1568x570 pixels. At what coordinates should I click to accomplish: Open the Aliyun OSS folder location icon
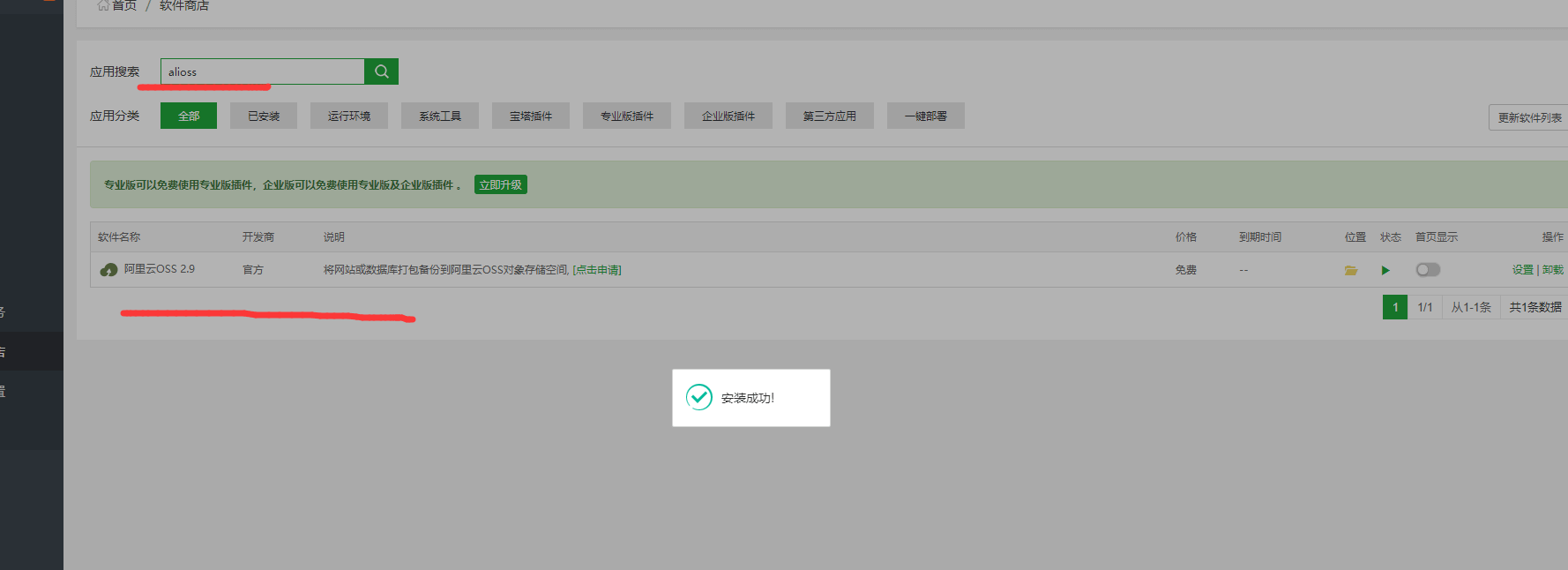point(1350,270)
